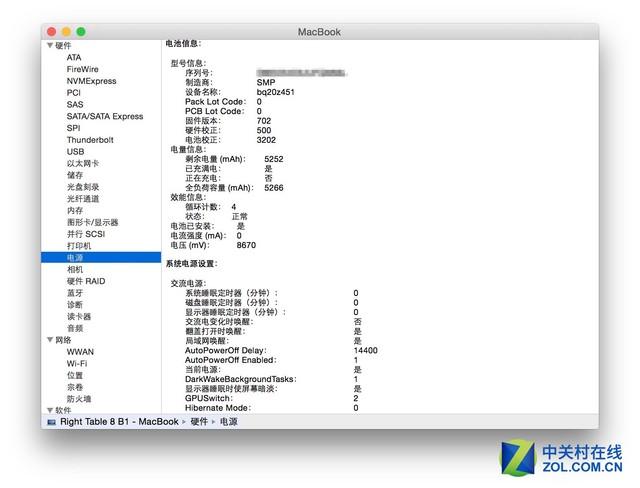
Task: Select 宗卷 volumes entry
Action: pyautogui.click(x=75, y=387)
